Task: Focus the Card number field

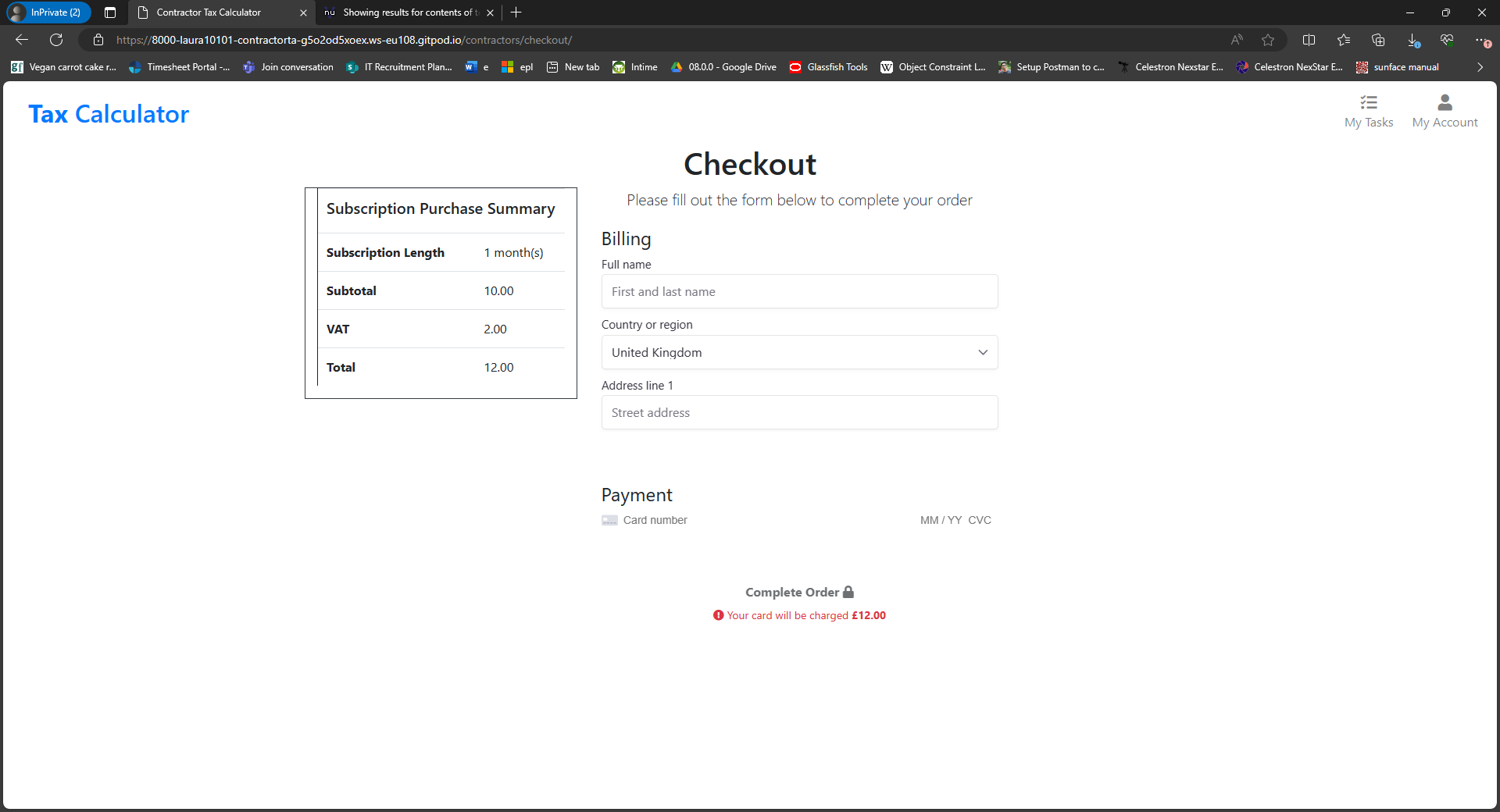Action: tap(655, 520)
